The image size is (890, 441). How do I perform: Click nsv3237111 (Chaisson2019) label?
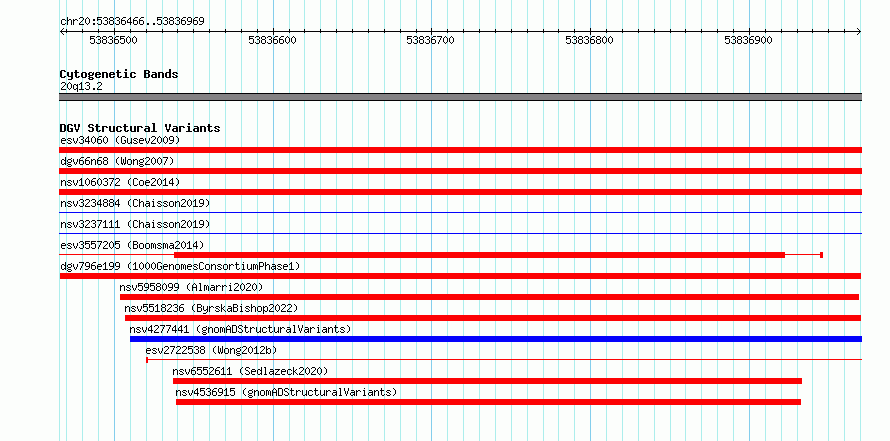tap(135, 224)
